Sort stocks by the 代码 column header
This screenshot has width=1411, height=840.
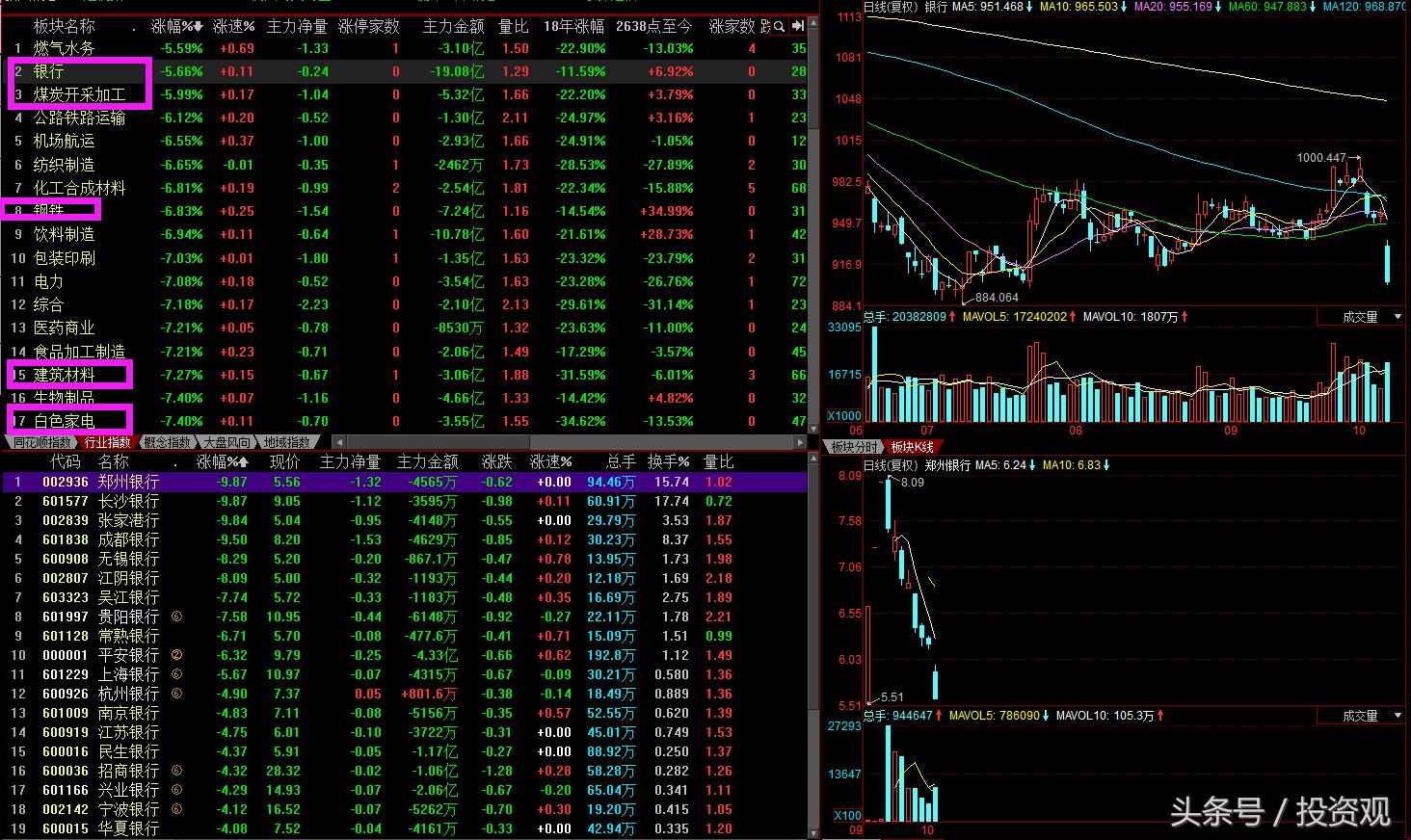click(x=66, y=462)
